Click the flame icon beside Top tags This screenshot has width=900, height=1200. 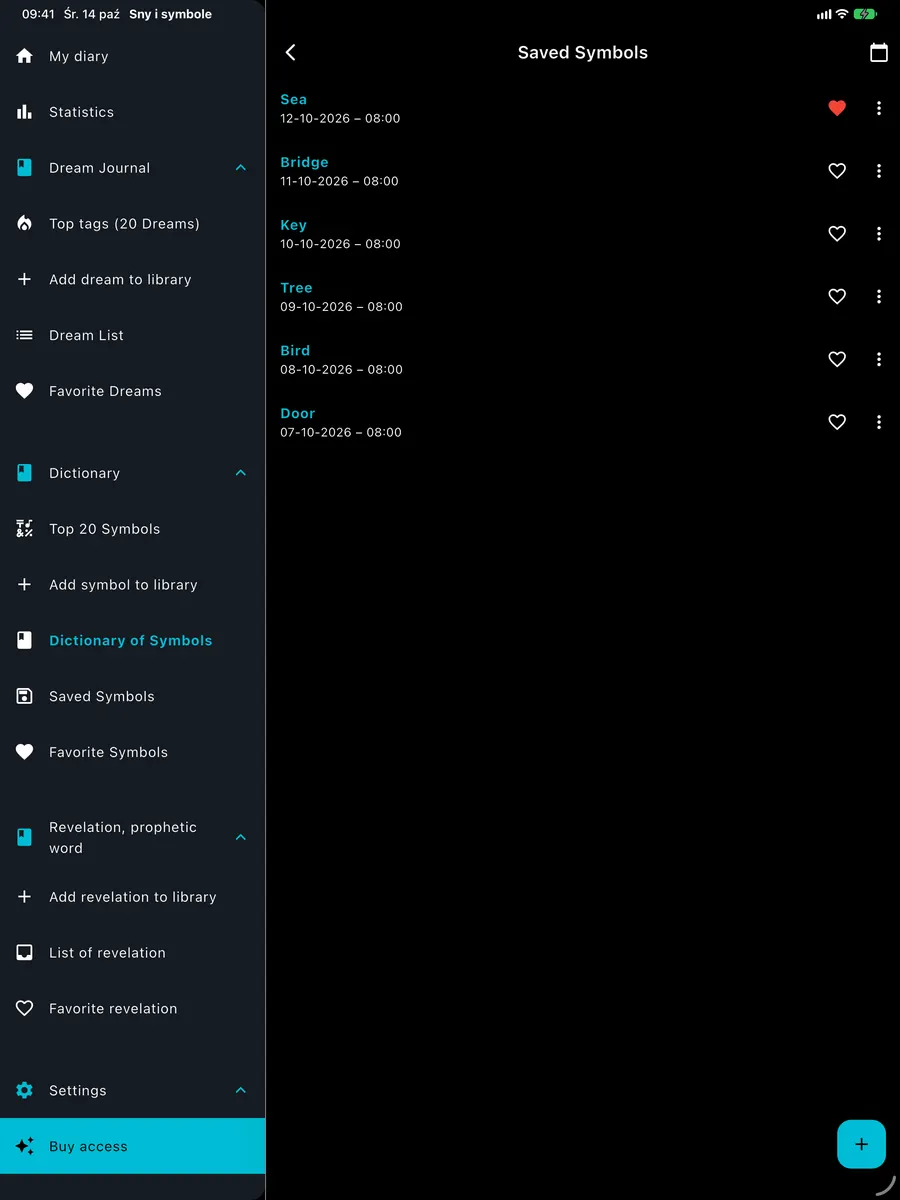25,224
